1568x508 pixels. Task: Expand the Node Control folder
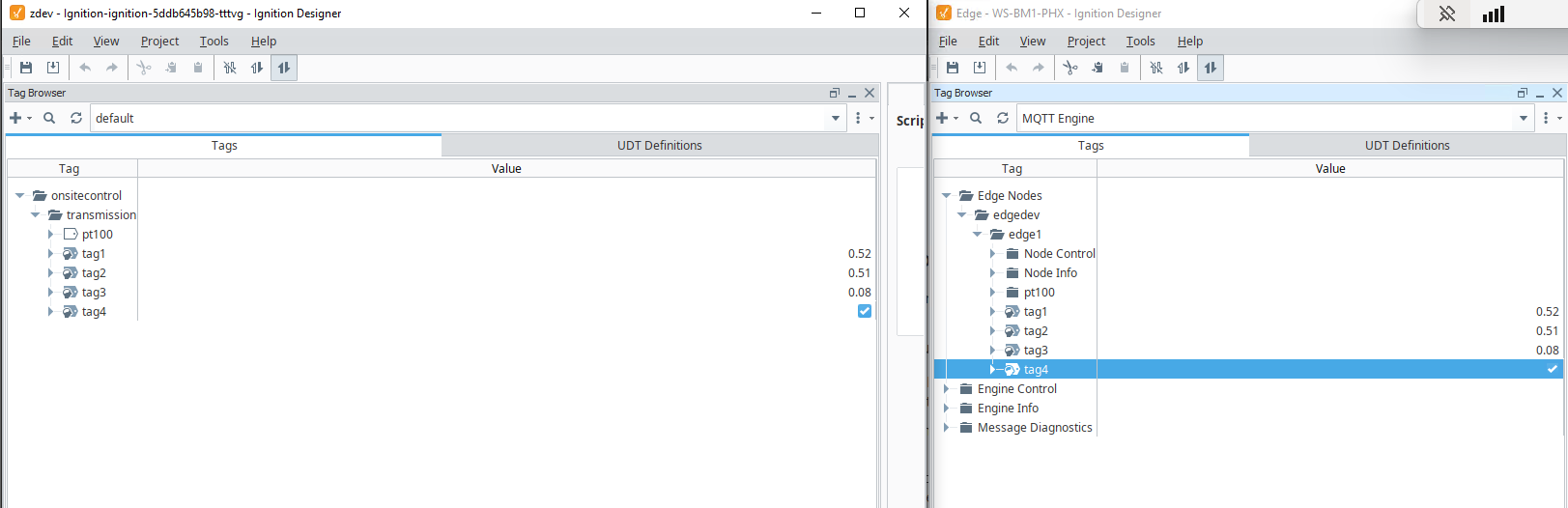(x=992, y=253)
